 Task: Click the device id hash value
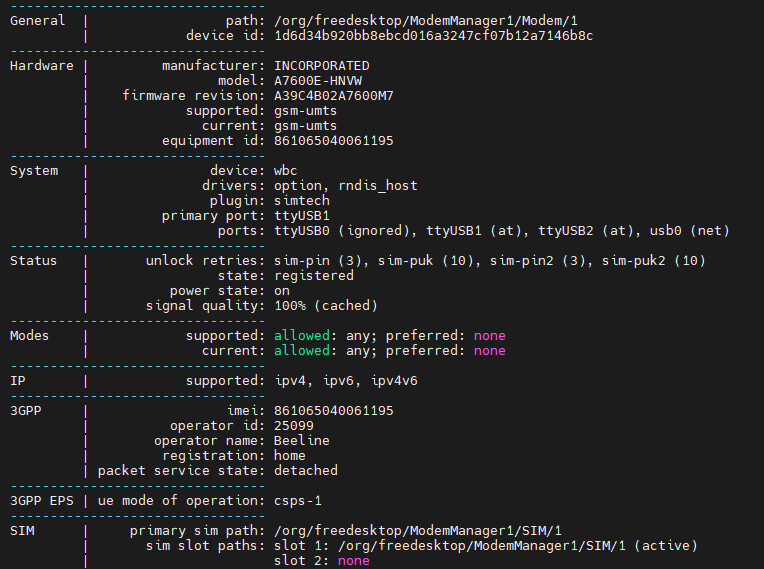pos(433,36)
